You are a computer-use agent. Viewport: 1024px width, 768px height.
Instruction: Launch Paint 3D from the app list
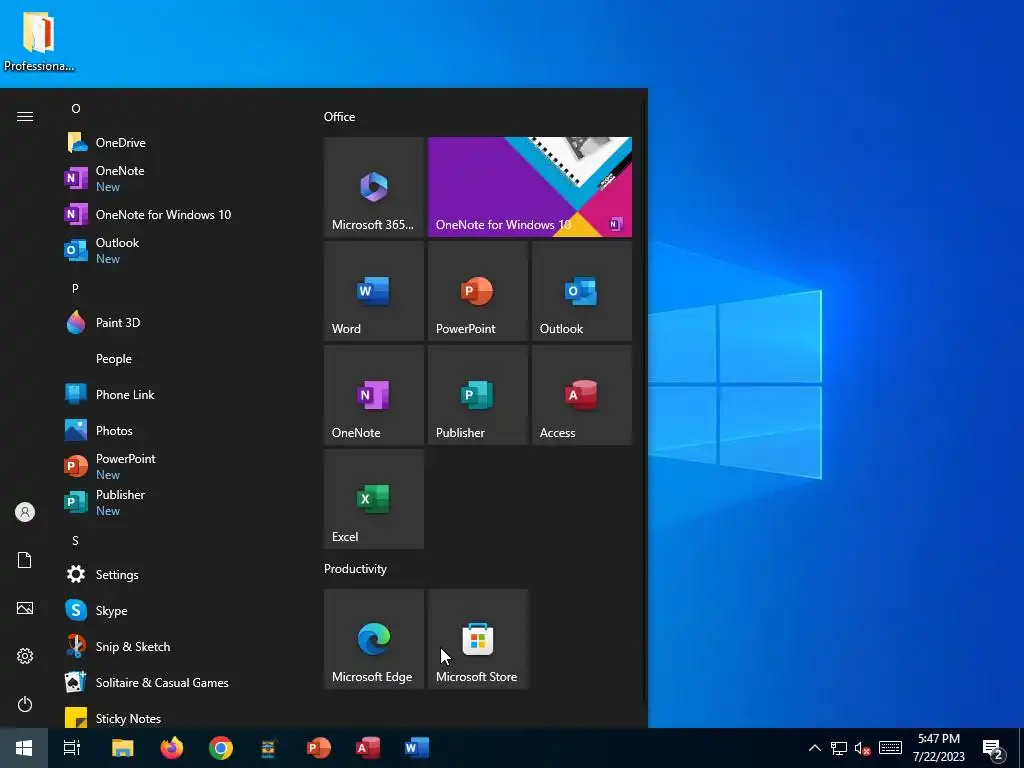183,323
